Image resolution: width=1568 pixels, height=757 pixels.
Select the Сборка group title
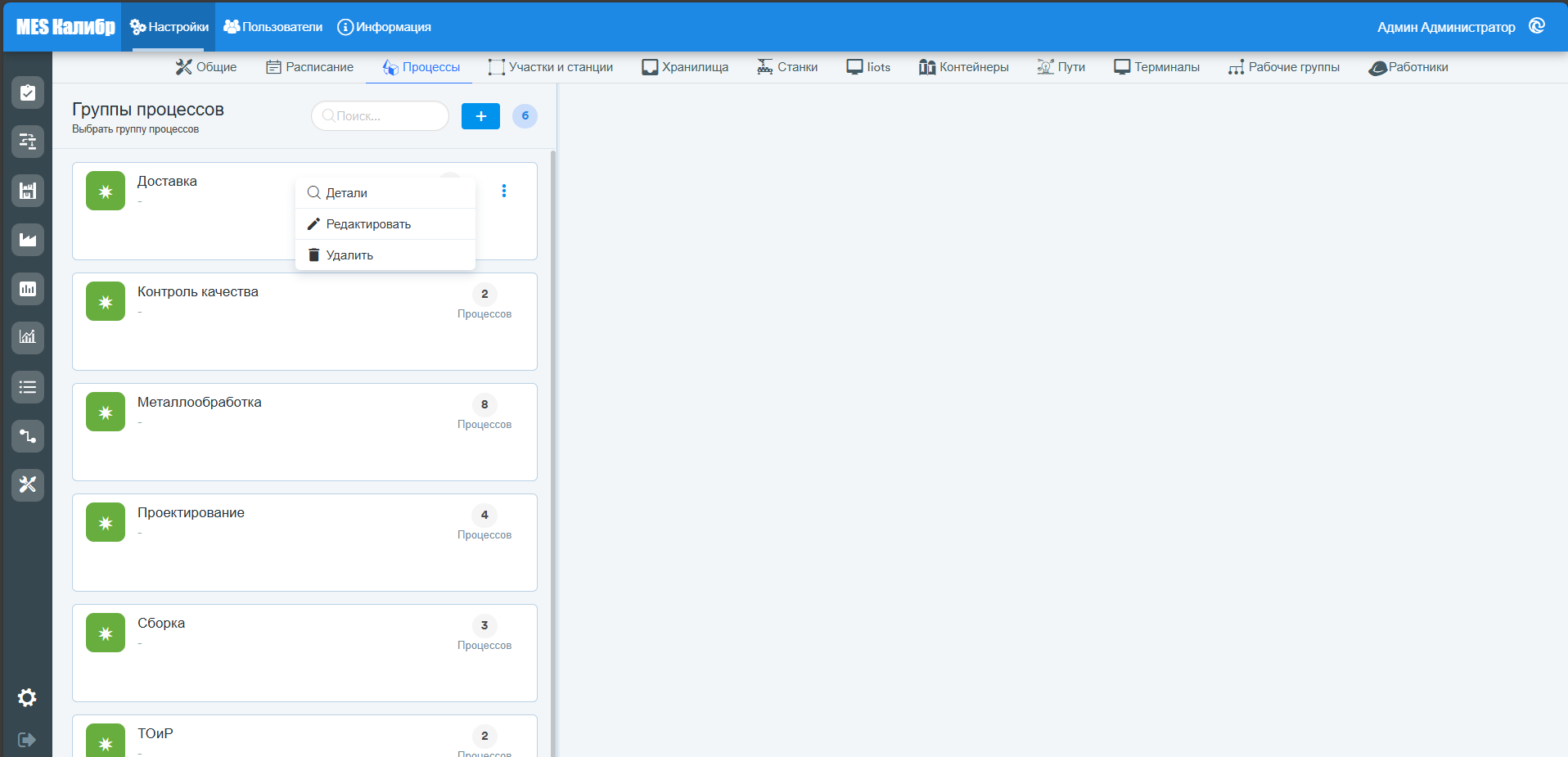pos(161,623)
